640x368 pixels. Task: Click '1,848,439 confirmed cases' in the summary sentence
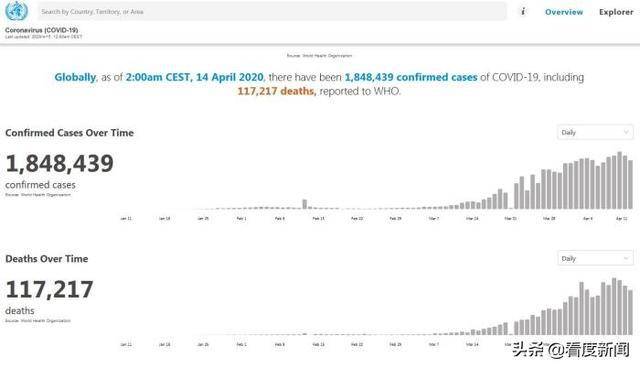[x=411, y=77]
